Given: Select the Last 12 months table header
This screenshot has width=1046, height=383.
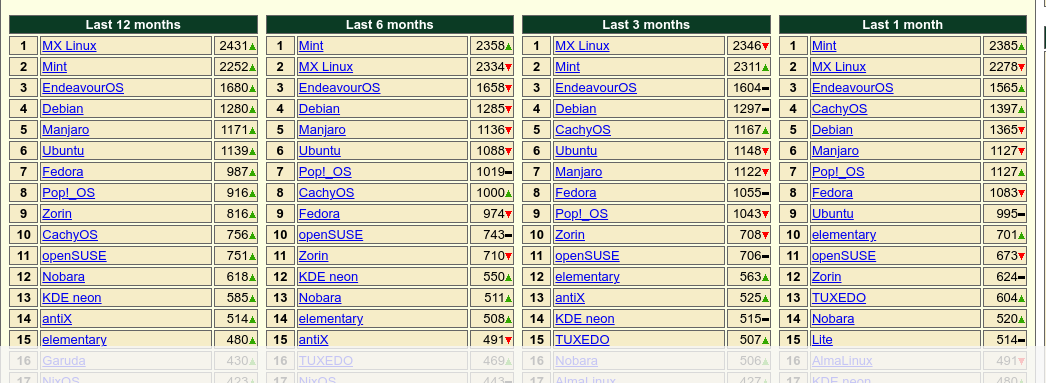Looking at the screenshot, I should tap(133, 25).
